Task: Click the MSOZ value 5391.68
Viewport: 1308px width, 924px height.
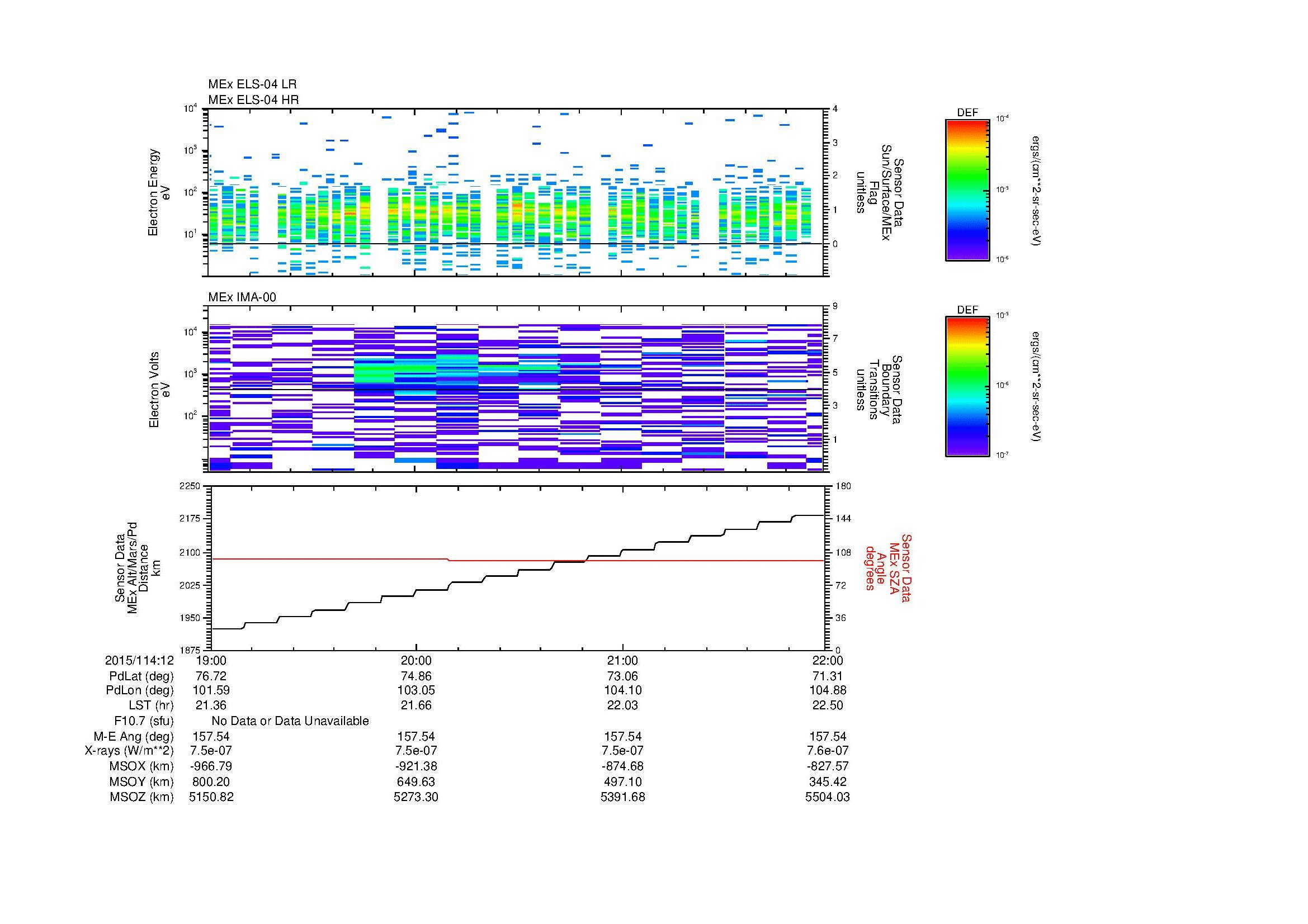Action: [622, 797]
